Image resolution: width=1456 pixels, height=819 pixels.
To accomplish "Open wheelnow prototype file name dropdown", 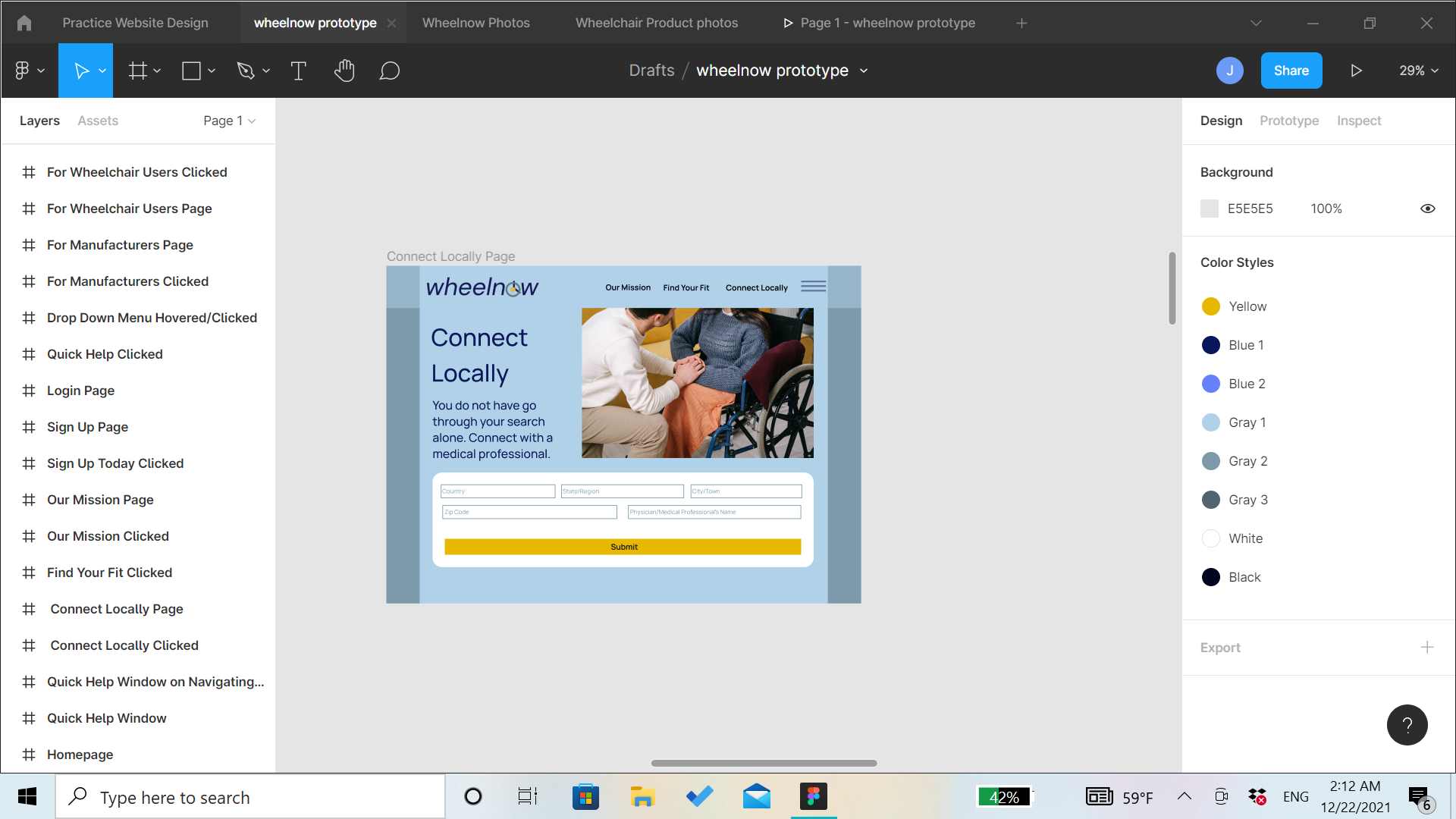I will tap(864, 71).
